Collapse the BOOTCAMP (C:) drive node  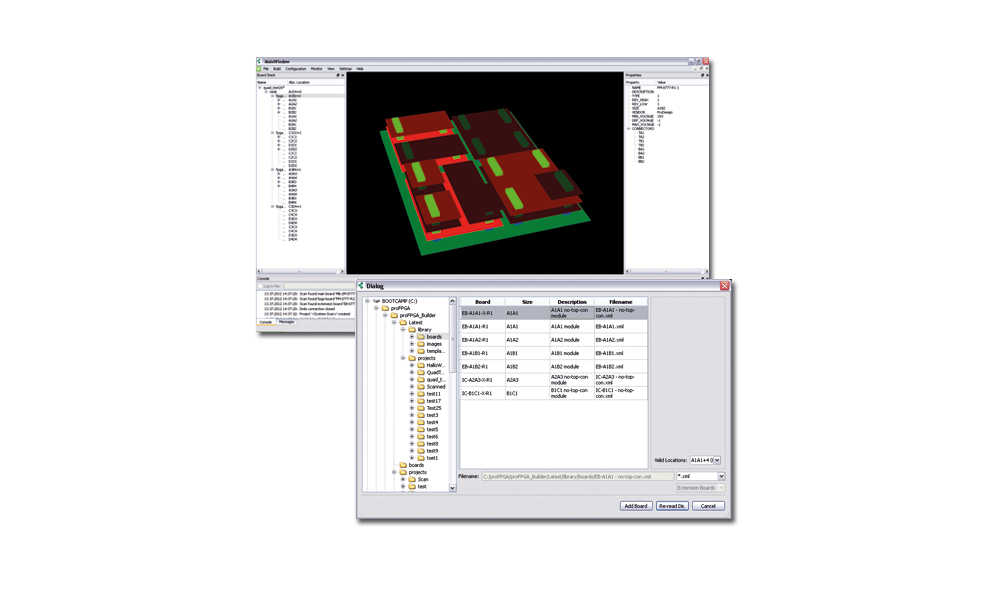click(367, 301)
